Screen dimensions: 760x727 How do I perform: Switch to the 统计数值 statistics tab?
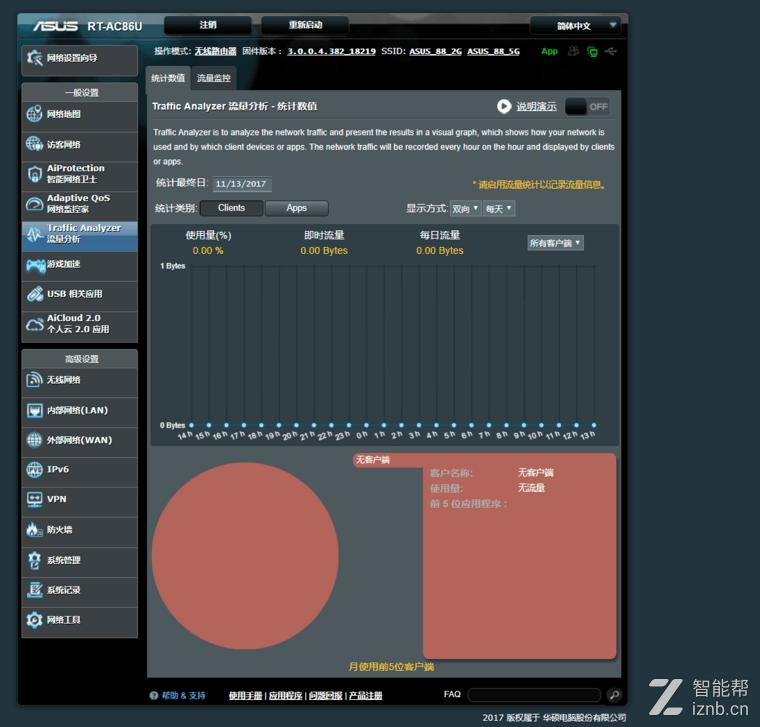coord(168,79)
